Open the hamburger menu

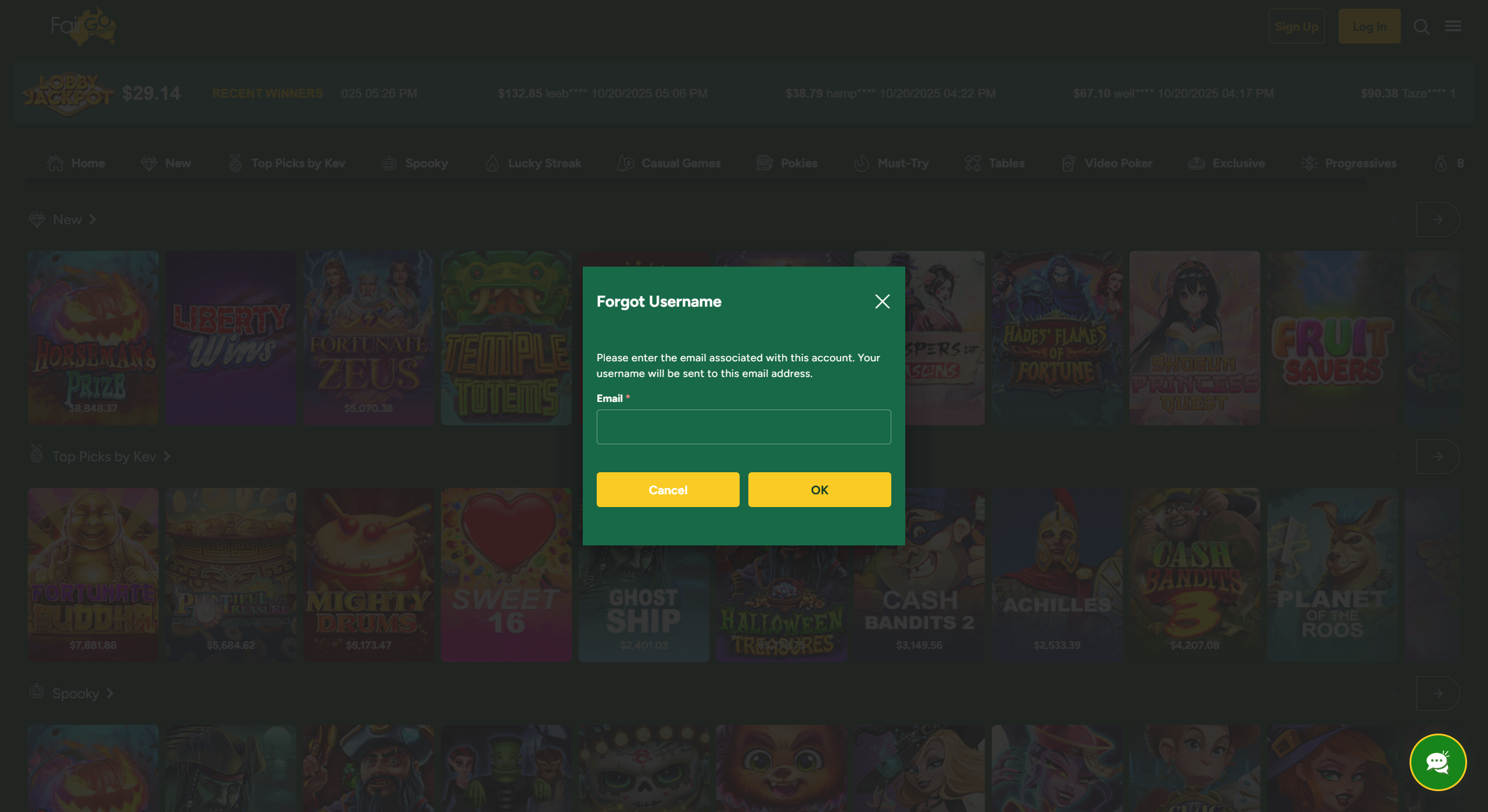(x=1454, y=26)
